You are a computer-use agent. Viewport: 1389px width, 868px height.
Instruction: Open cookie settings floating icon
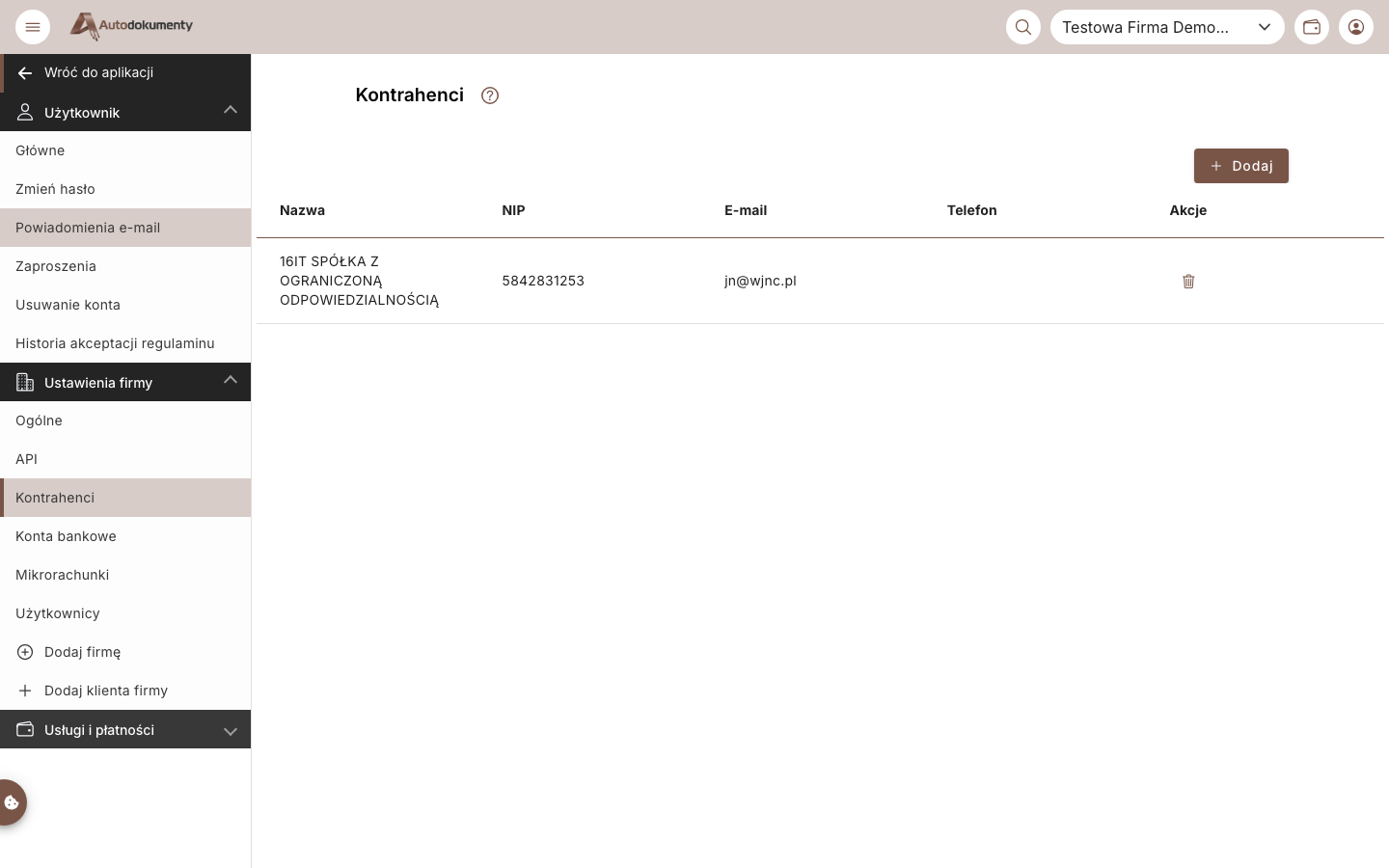(x=13, y=802)
